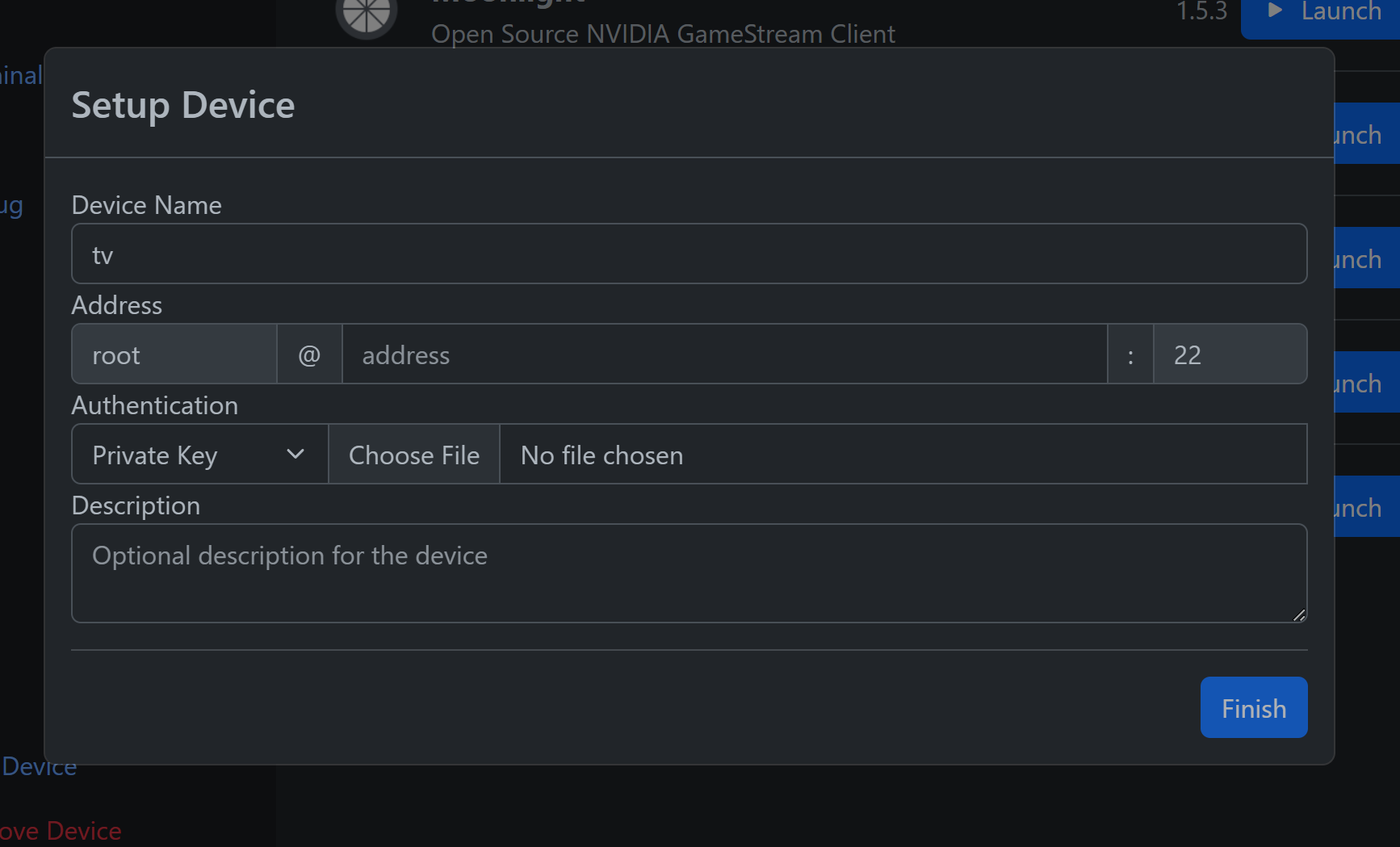
Task: Open the Private Key authentication dropdown
Action: (199, 454)
